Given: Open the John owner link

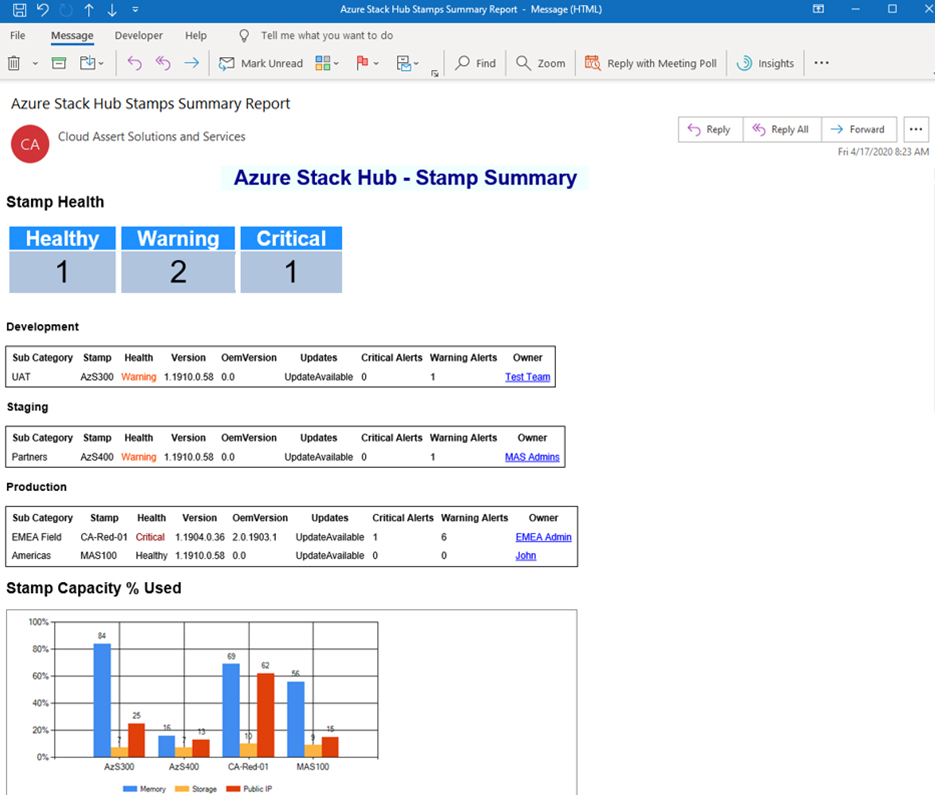Looking at the screenshot, I should pos(525,555).
